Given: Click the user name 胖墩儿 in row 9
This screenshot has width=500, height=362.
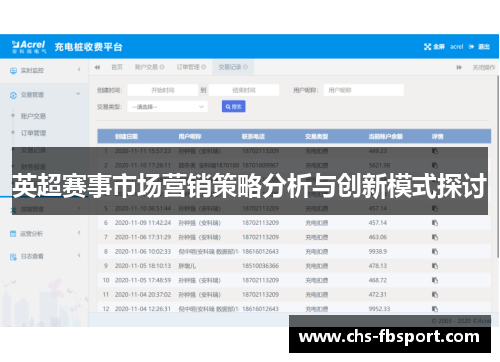Looking at the screenshot, I should pyautogui.click(x=187, y=266).
